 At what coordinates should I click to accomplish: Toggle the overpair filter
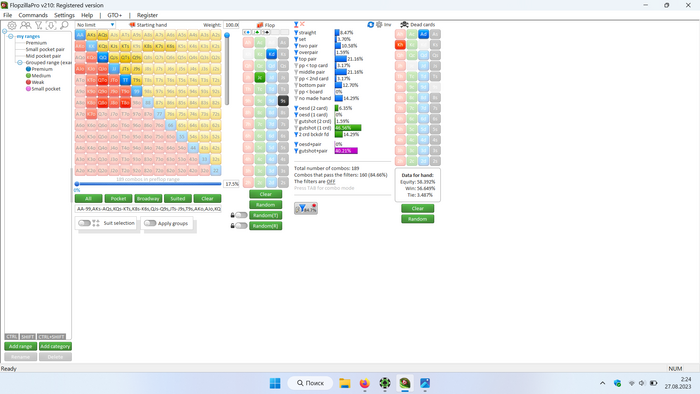click(296, 52)
